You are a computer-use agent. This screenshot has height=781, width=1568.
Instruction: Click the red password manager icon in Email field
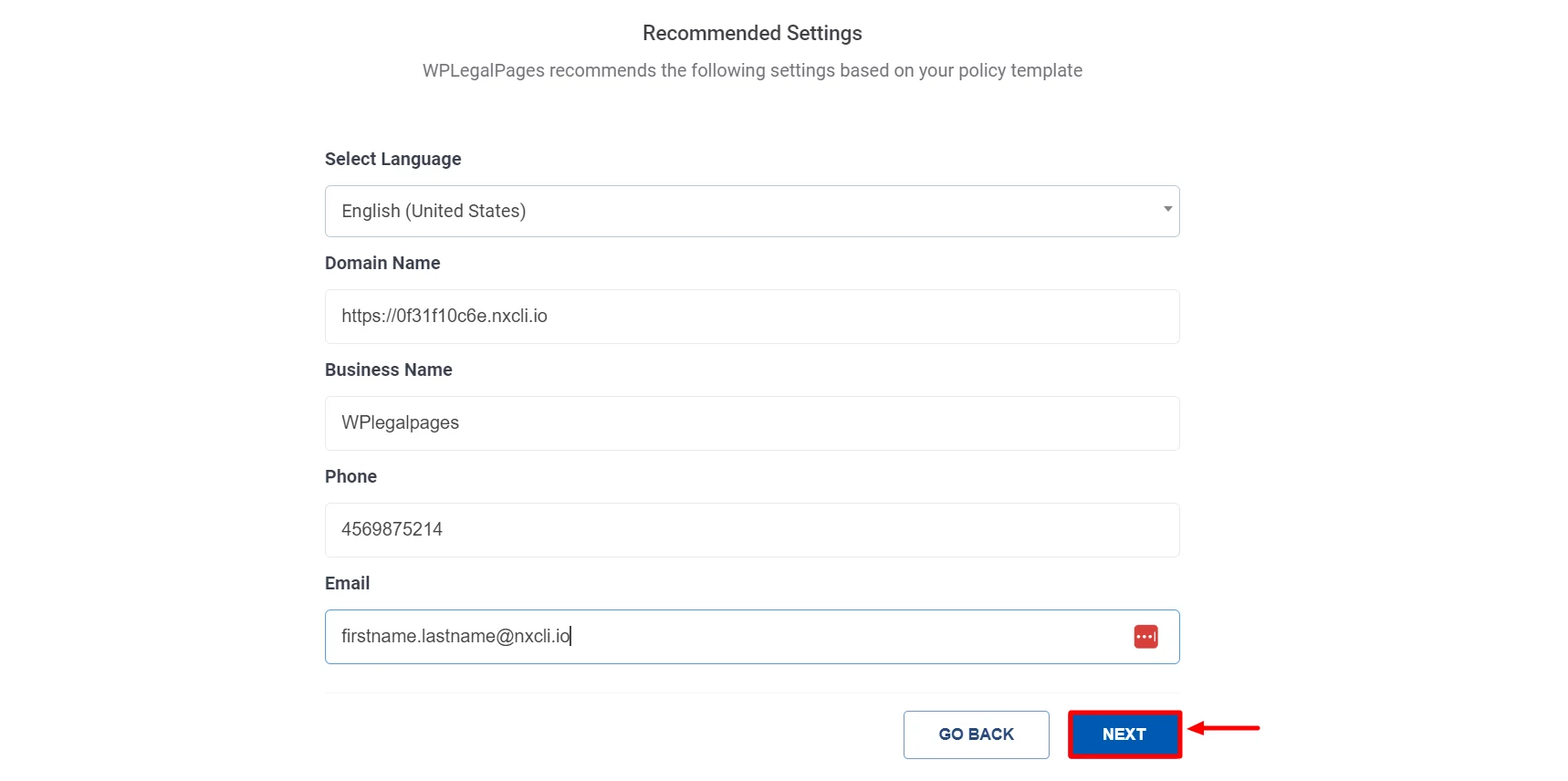1145,637
